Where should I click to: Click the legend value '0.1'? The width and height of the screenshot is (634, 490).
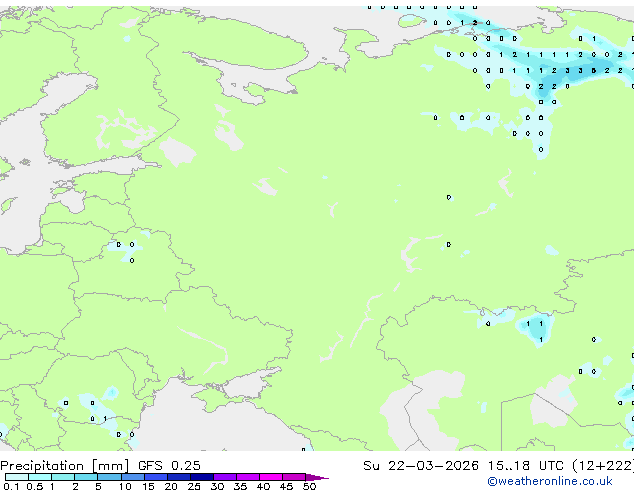click(11, 486)
